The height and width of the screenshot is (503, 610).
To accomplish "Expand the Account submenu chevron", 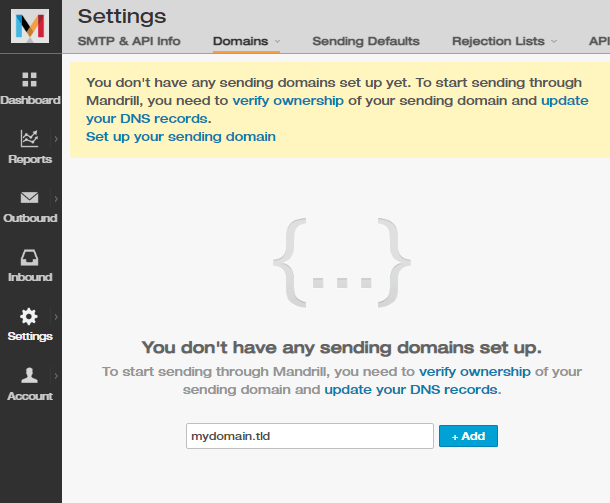I will 56,376.
